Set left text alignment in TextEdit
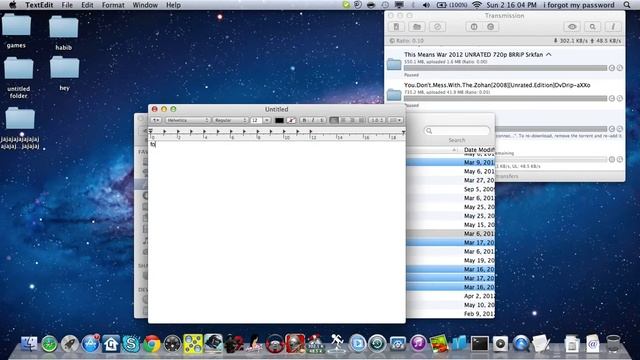Image resolution: width=640 pixels, height=360 pixels. [334, 120]
